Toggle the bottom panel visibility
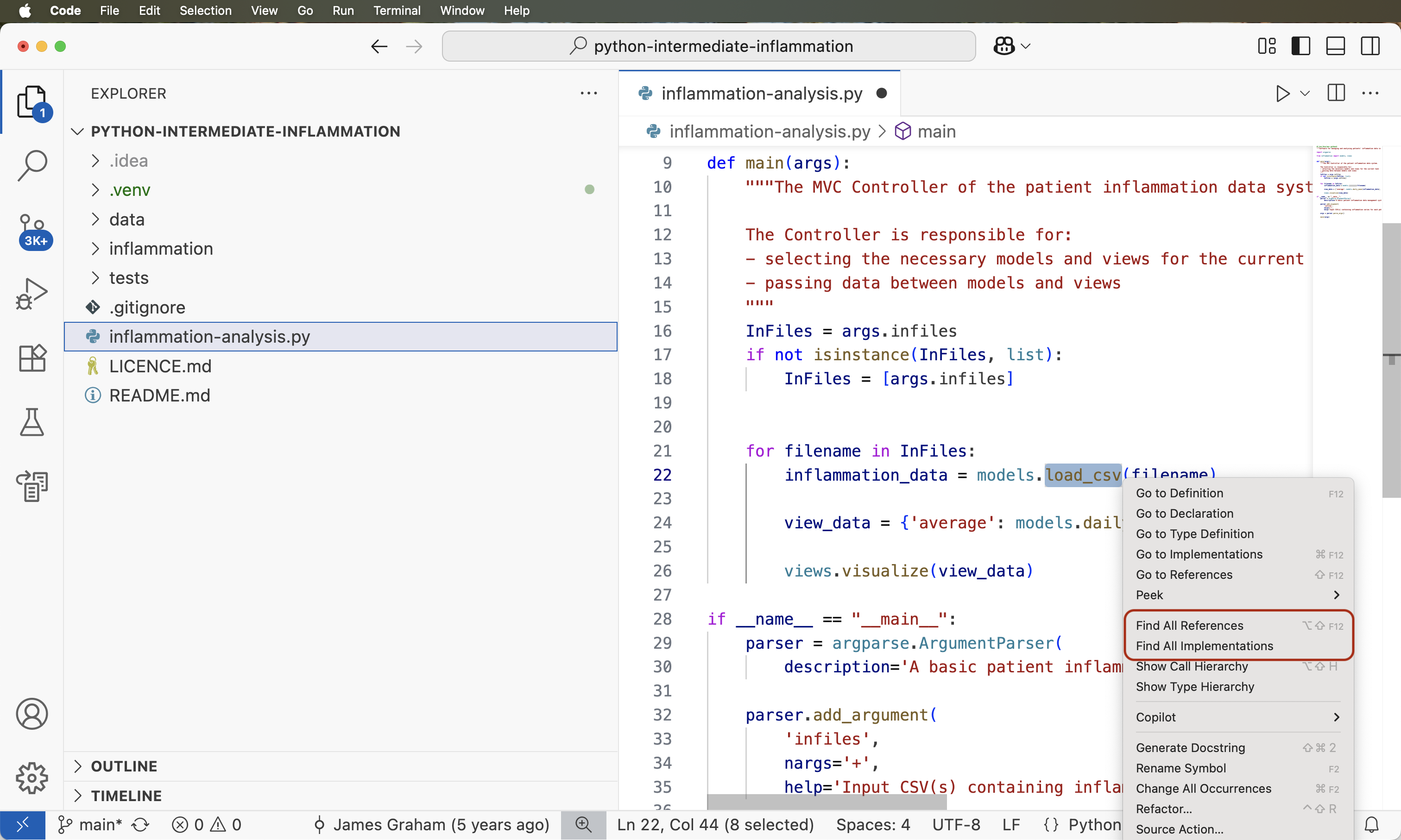Viewport: 1401px width, 840px height. (x=1335, y=46)
